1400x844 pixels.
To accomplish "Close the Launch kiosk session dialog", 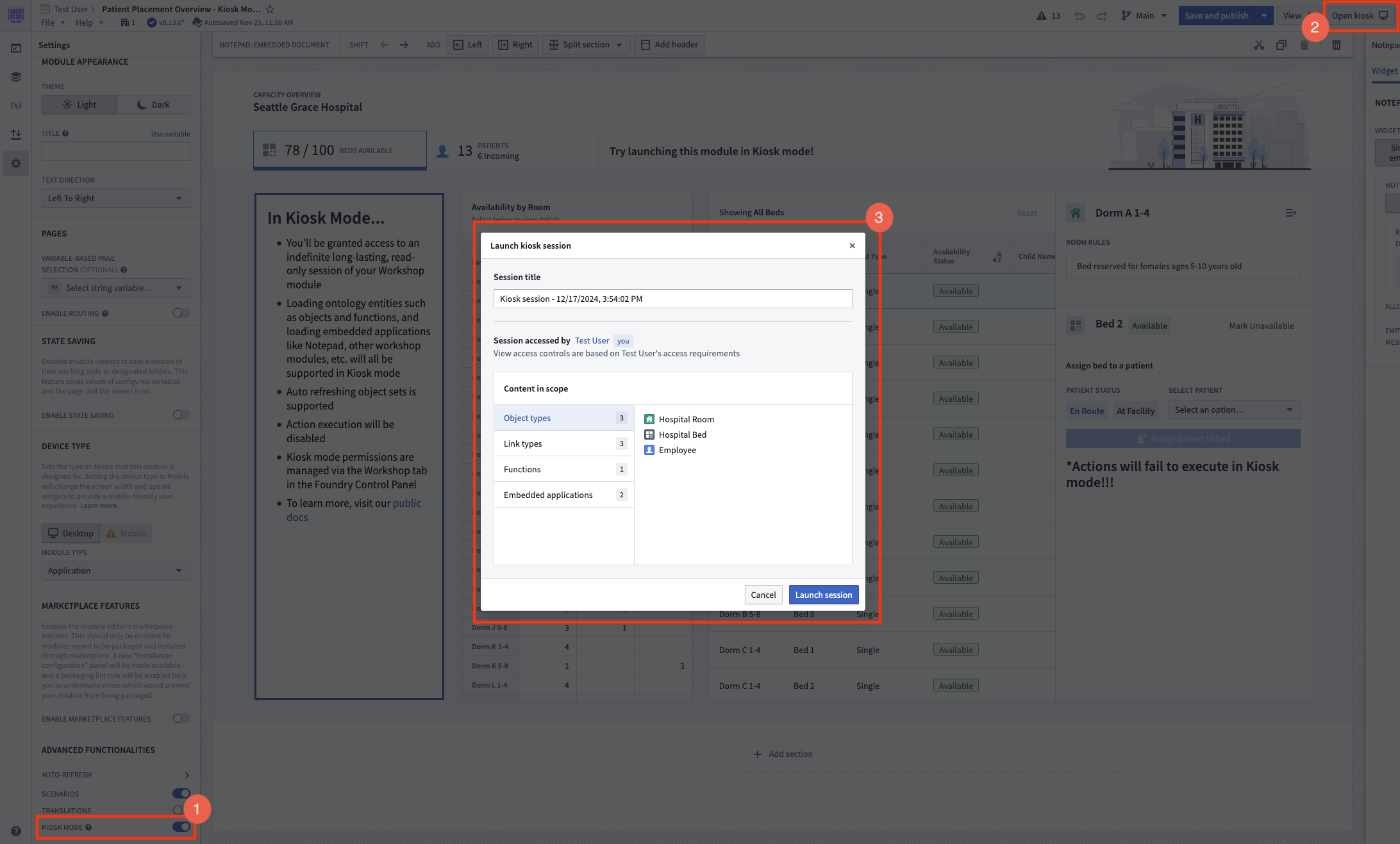I will 852,245.
